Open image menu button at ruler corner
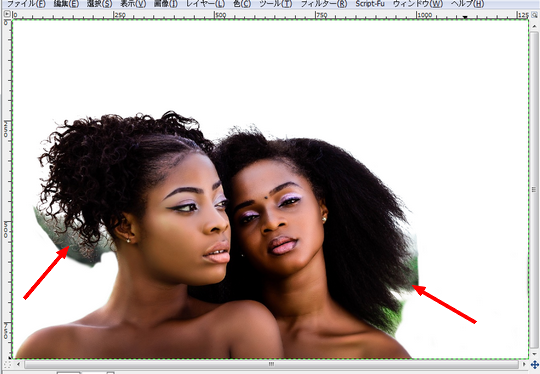Image resolution: width=540 pixels, height=374 pixels. (7, 14)
